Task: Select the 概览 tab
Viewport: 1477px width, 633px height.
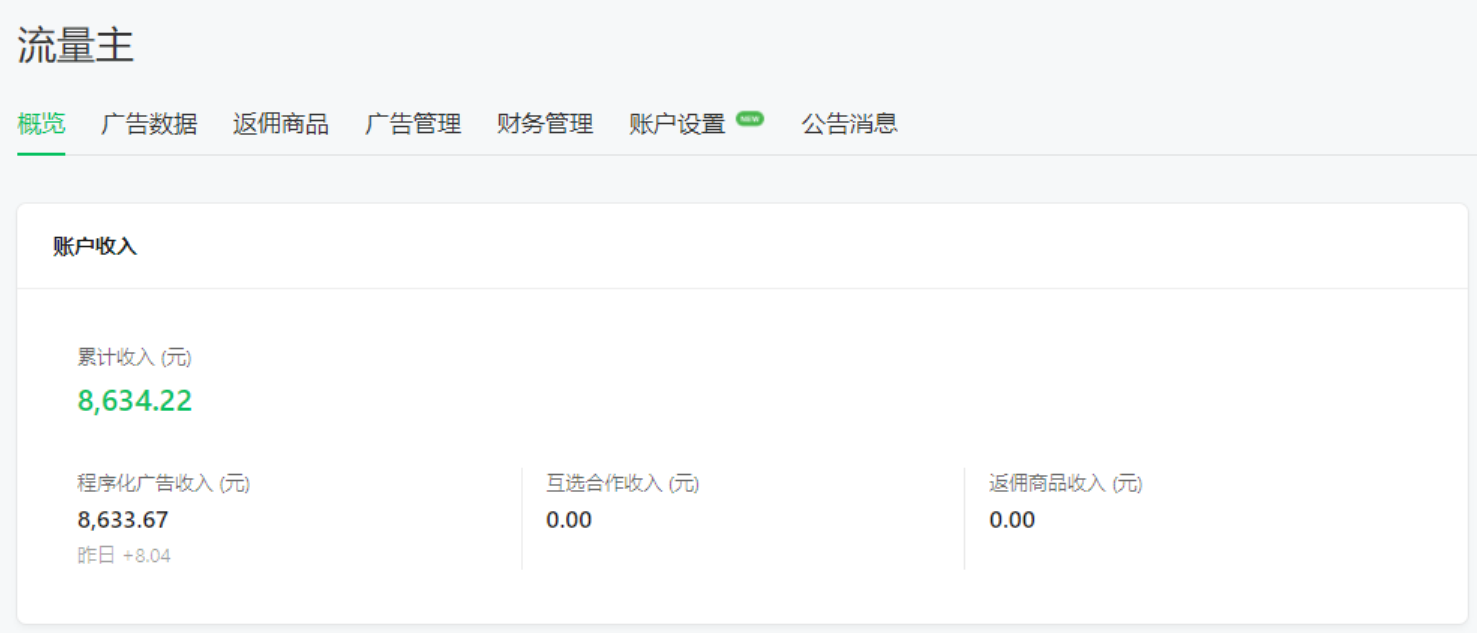Action: pyautogui.click(x=41, y=124)
